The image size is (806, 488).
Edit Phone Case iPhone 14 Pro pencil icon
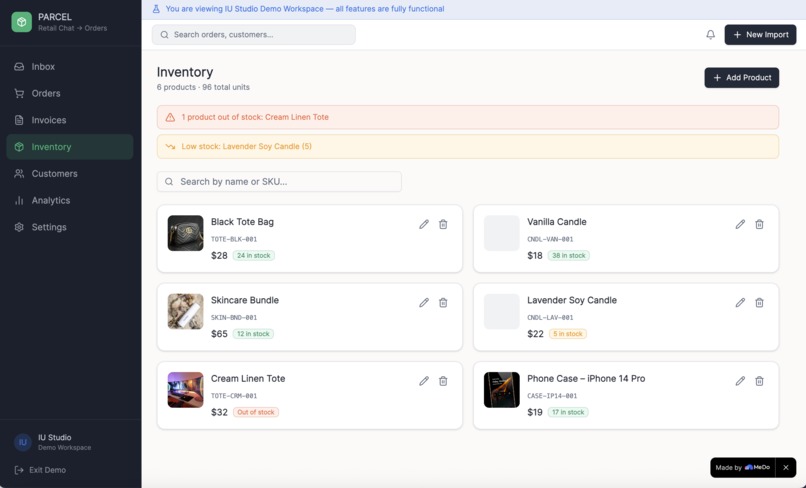[740, 381]
